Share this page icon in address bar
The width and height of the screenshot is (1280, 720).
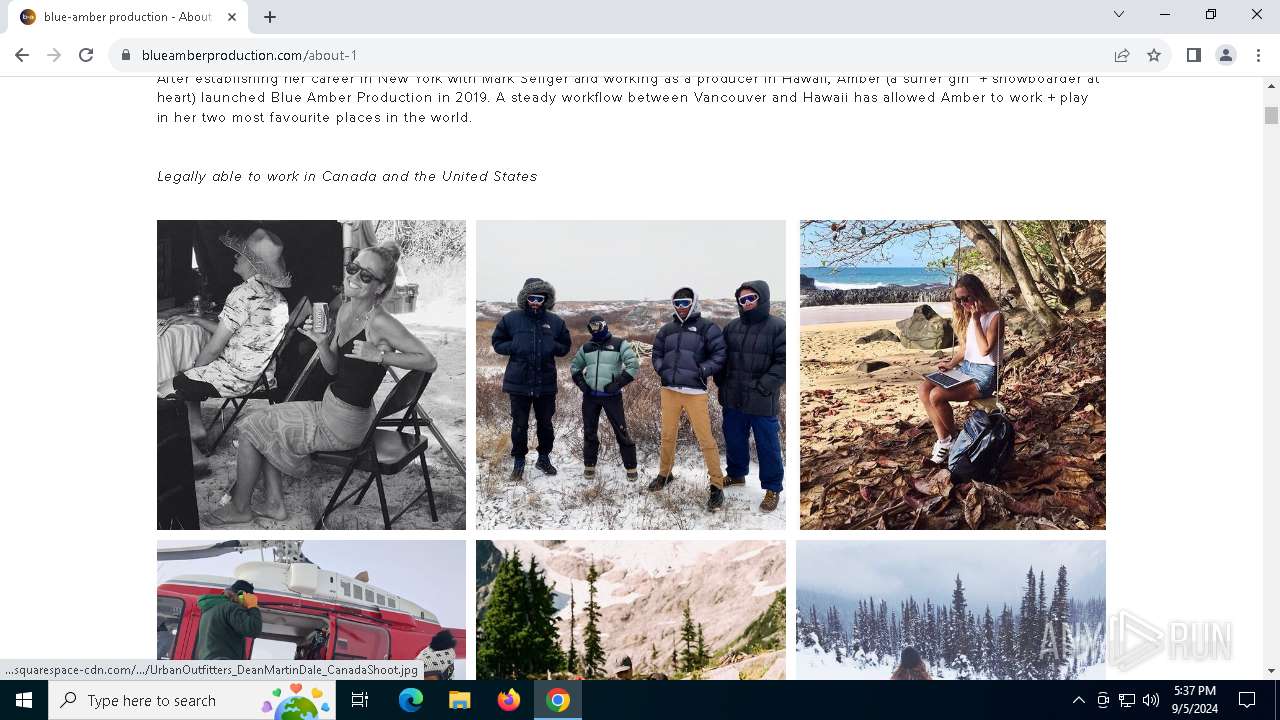point(1122,55)
